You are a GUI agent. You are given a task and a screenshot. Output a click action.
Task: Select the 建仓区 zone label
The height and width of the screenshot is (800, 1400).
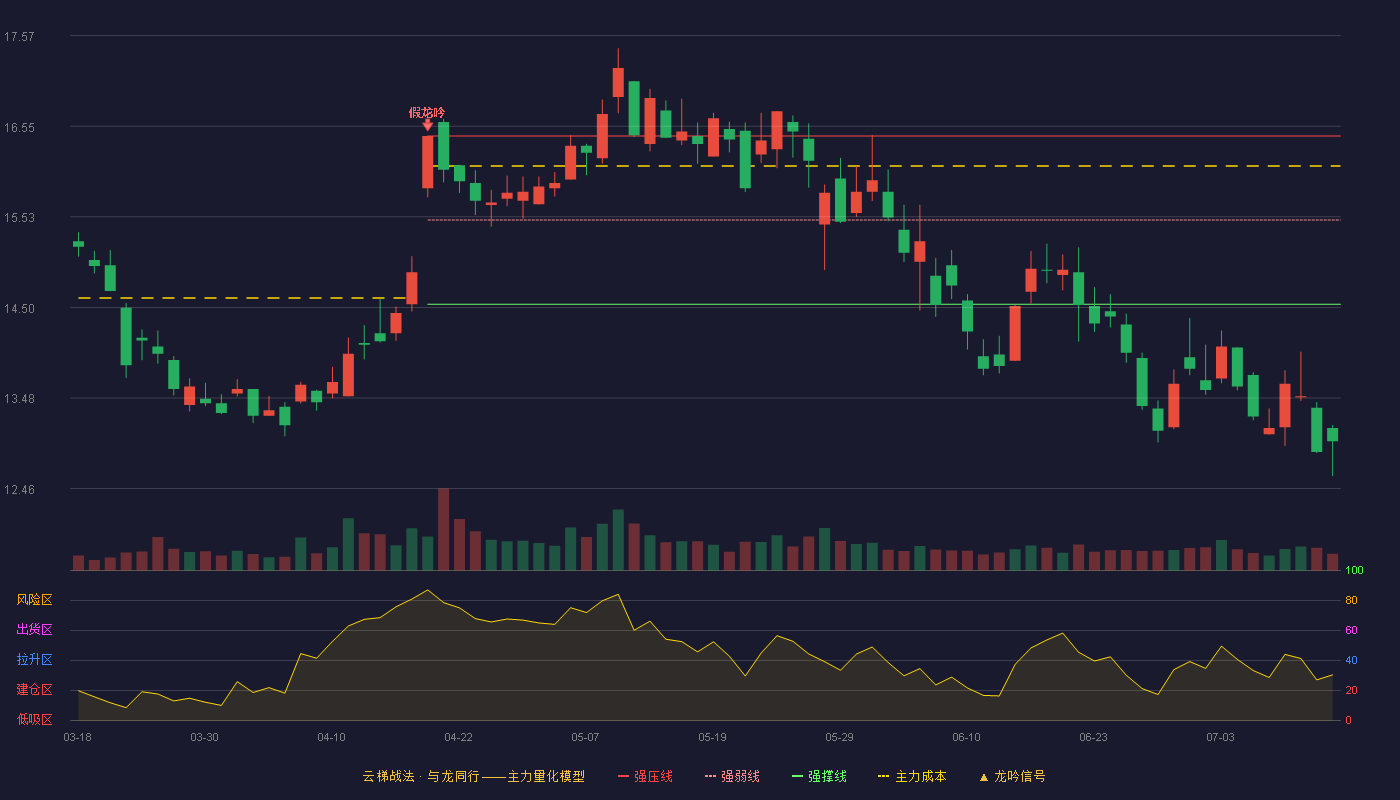[x=34, y=690]
